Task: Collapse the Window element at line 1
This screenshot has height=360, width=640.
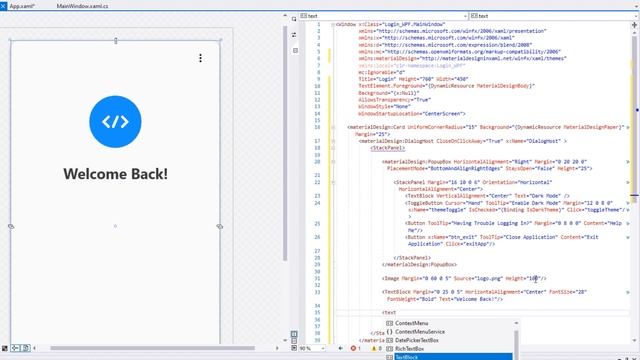Action: coord(333,24)
